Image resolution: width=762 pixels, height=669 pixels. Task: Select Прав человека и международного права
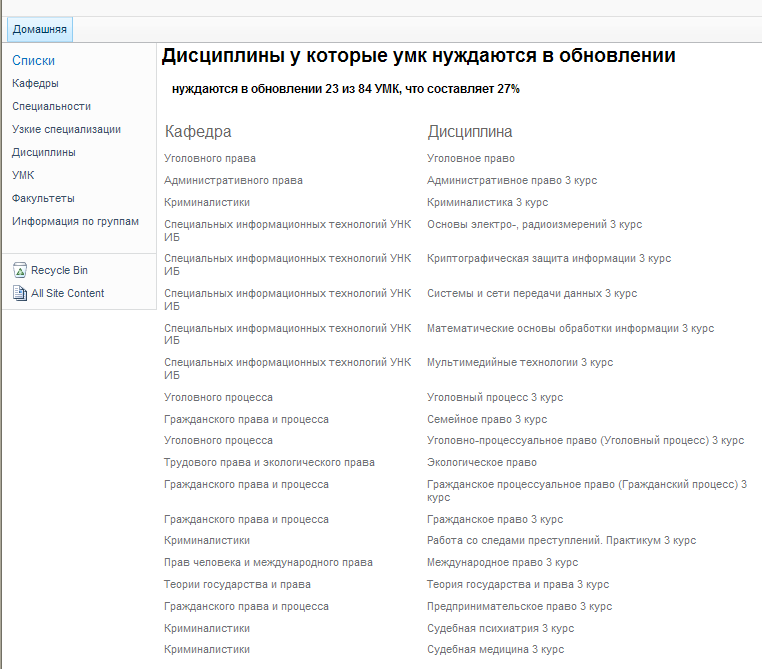point(268,563)
